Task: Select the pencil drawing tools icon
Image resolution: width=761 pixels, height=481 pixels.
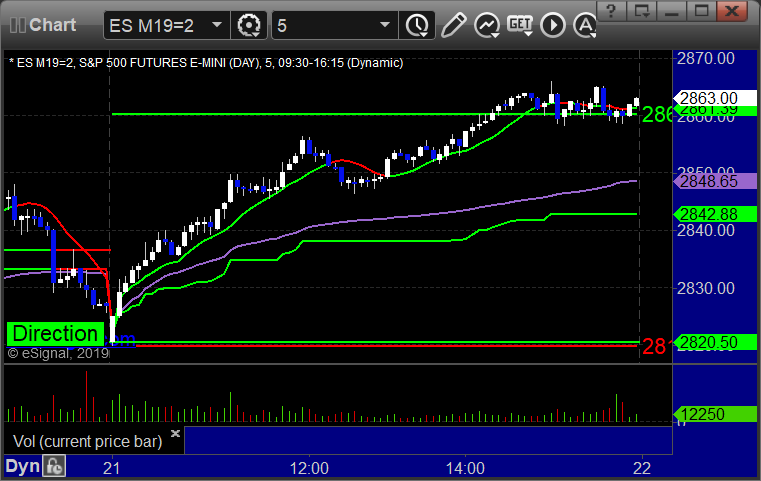Action: coord(453,25)
